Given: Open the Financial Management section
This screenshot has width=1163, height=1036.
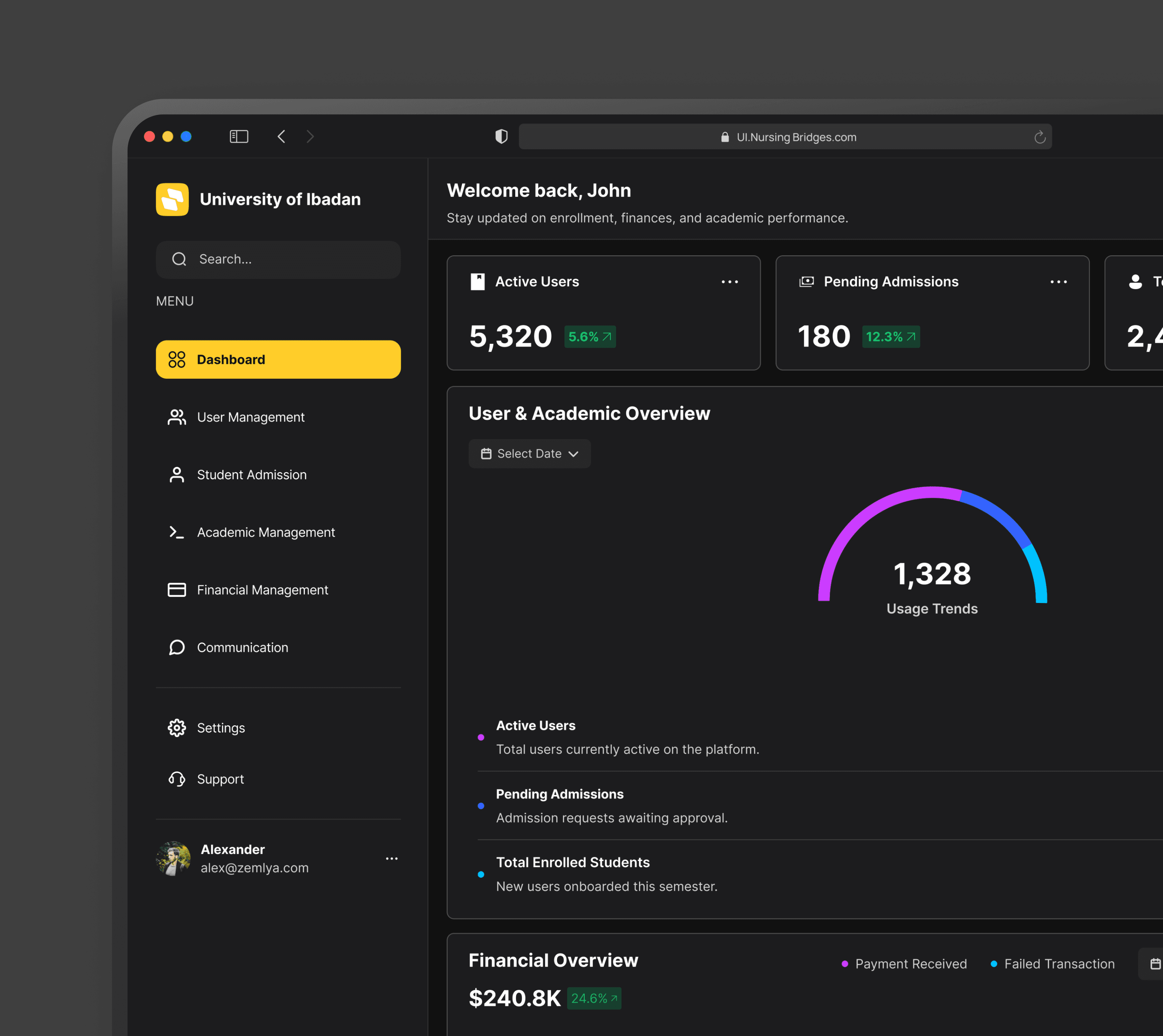Looking at the screenshot, I should click(x=262, y=590).
